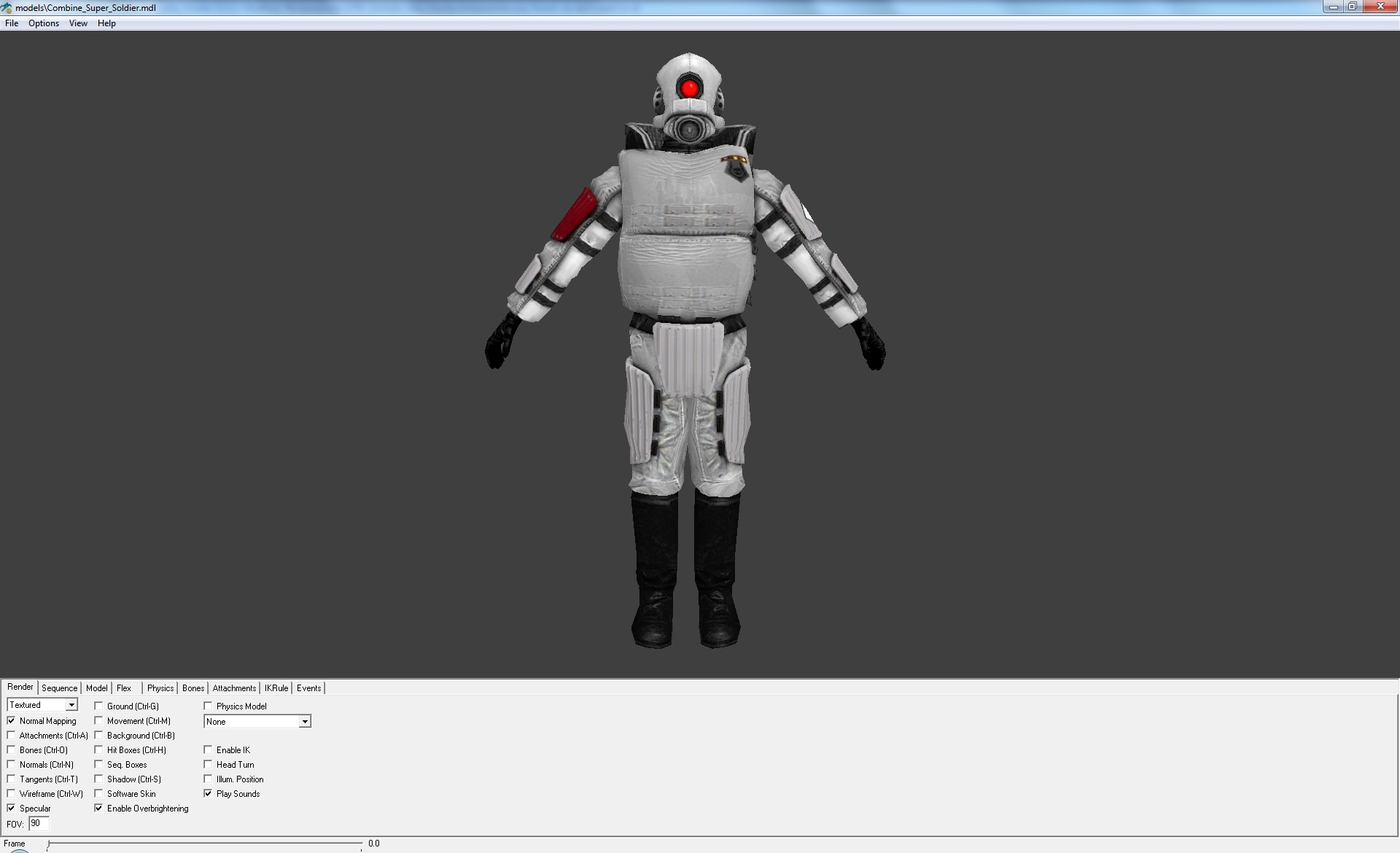
Task: Open the File menu
Action: coord(12,23)
